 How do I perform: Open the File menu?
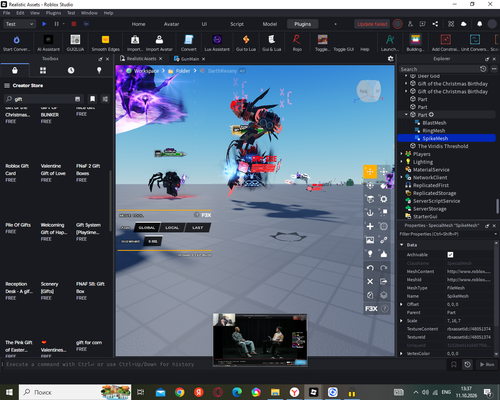pos(7,13)
